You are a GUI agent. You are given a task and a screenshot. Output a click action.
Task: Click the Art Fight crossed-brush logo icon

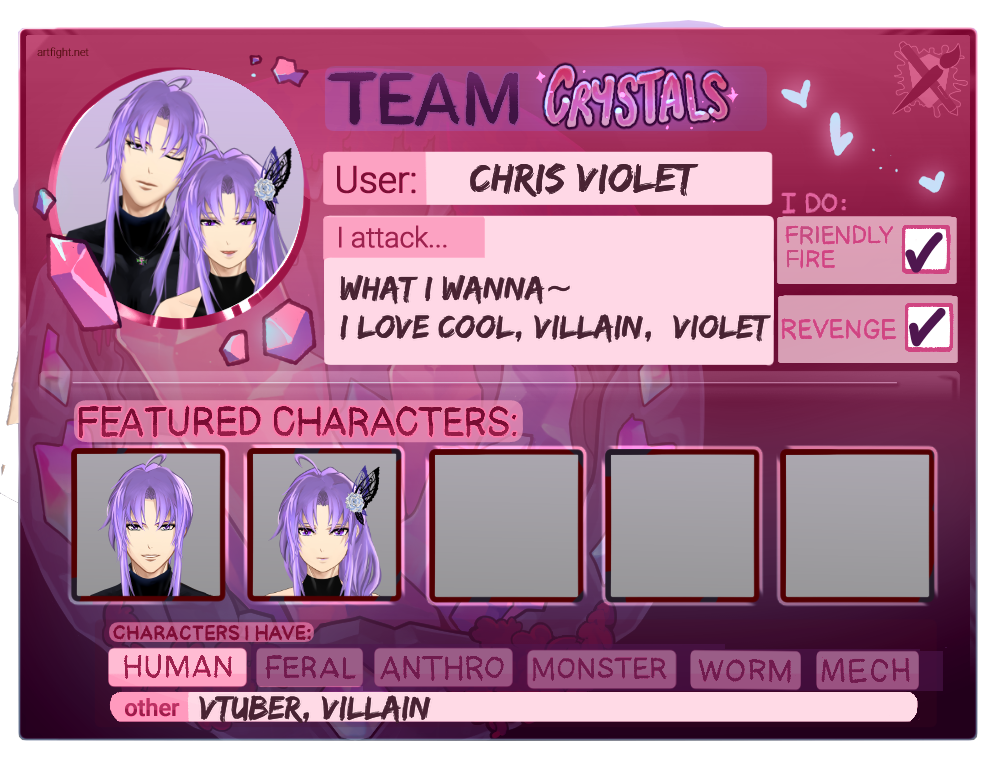(x=930, y=79)
